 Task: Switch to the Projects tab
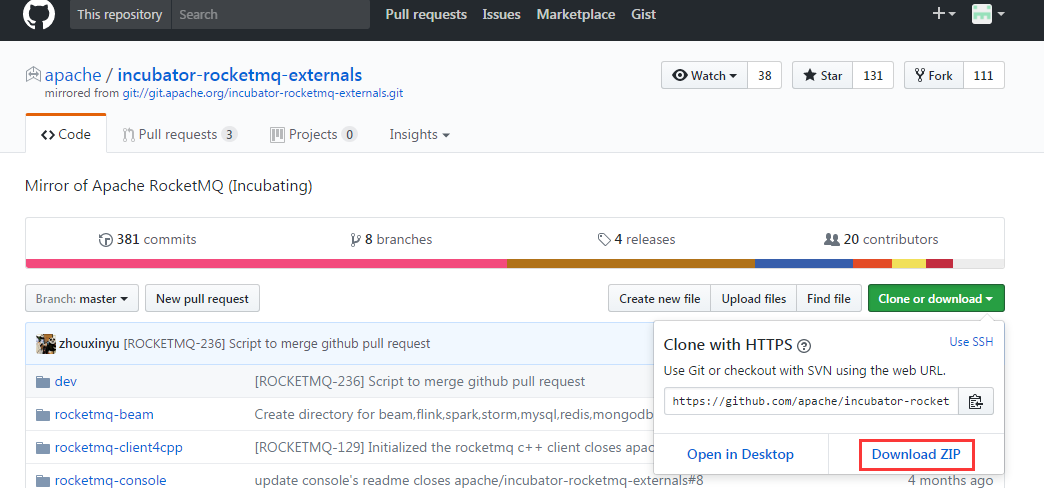[x=314, y=134]
